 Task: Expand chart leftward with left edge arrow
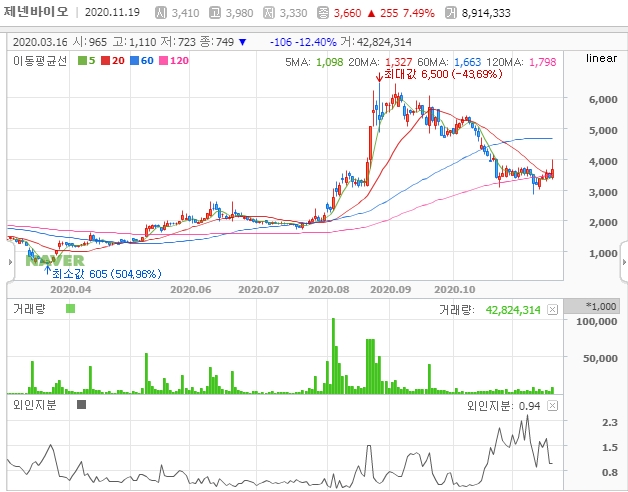(x=10, y=262)
